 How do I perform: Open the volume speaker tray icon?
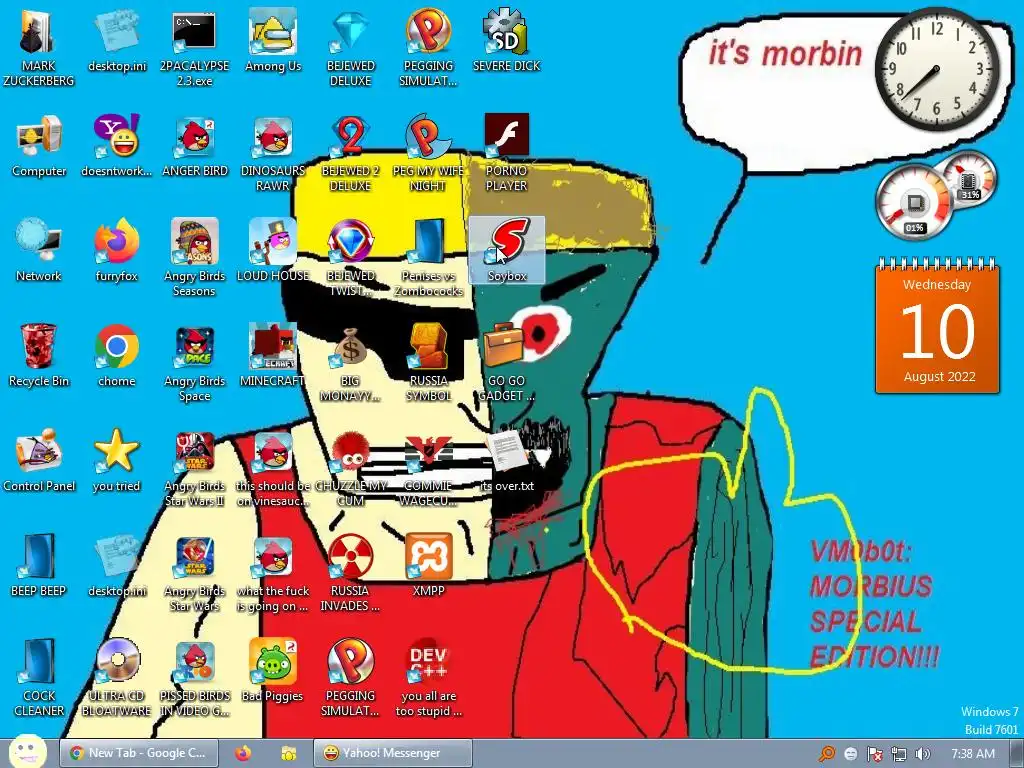pyautogui.click(x=923, y=754)
